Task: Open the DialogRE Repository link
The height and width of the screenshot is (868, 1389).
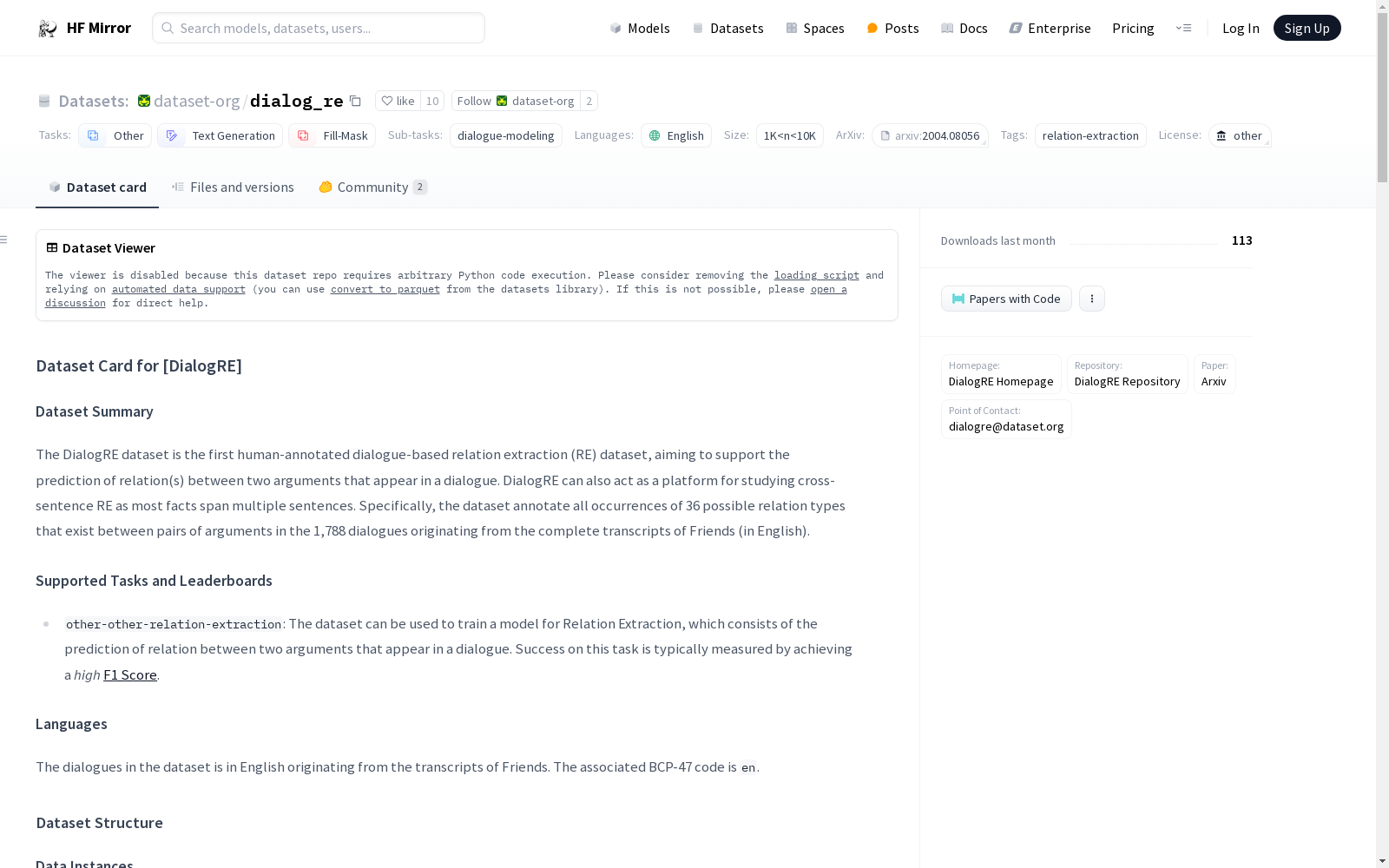Action: (1127, 374)
